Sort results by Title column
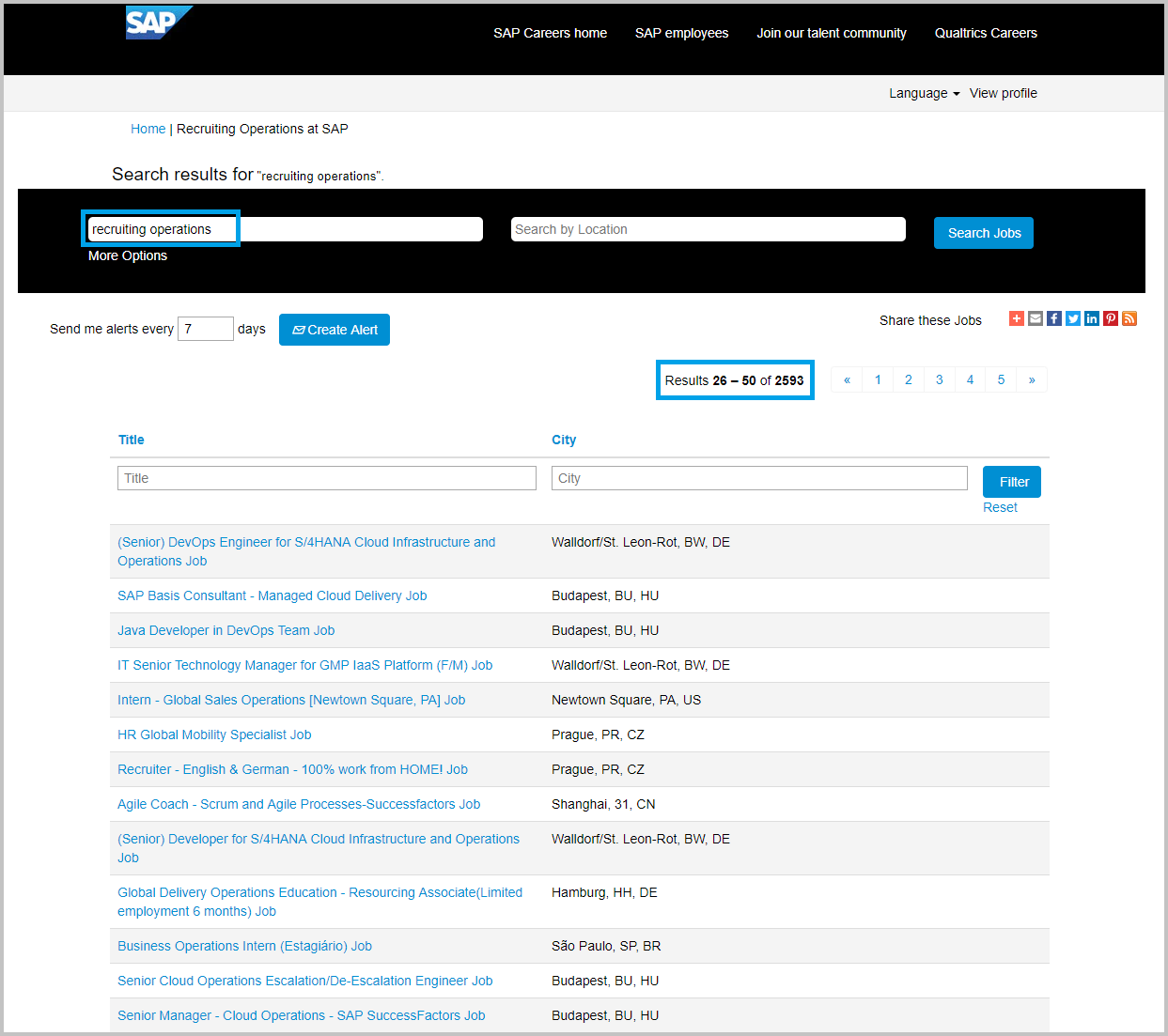The width and height of the screenshot is (1168, 1036). (132, 440)
